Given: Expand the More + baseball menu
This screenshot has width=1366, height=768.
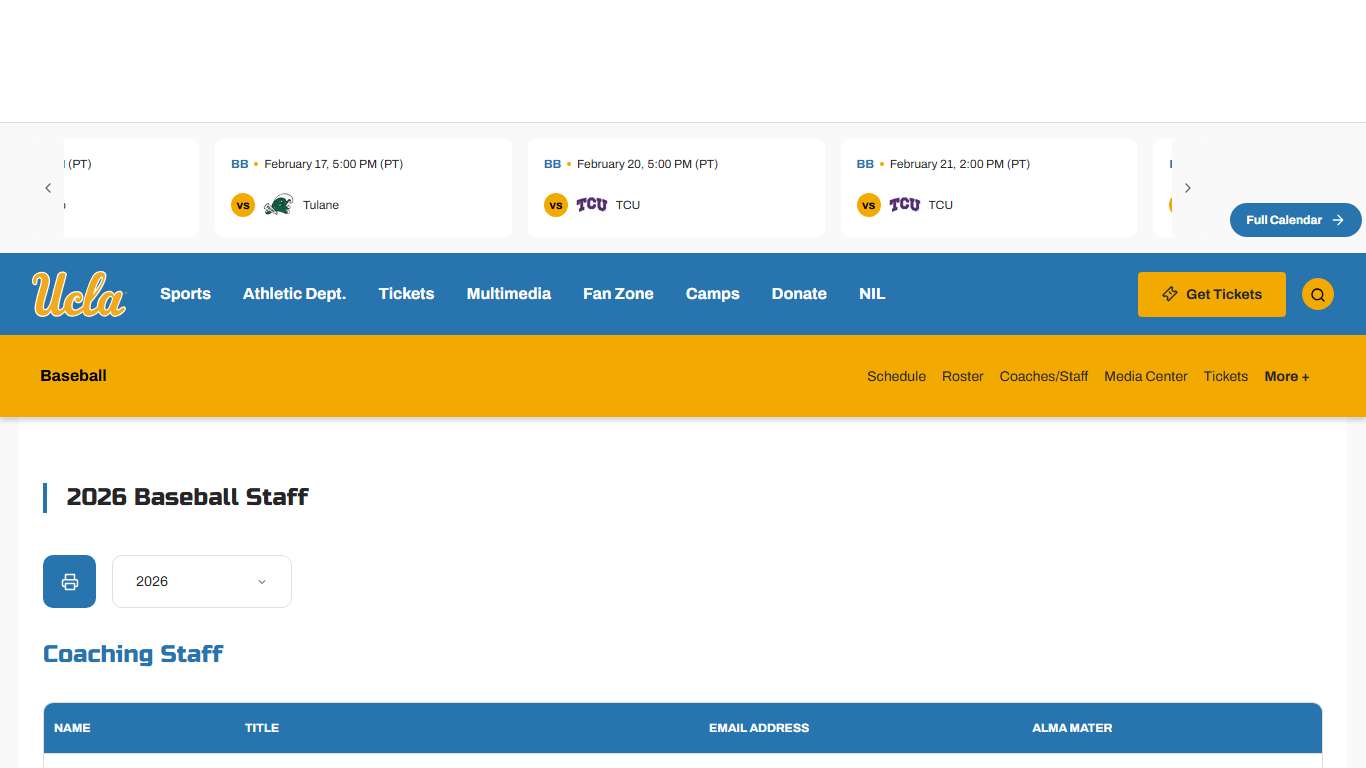Looking at the screenshot, I should pyautogui.click(x=1286, y=376).
